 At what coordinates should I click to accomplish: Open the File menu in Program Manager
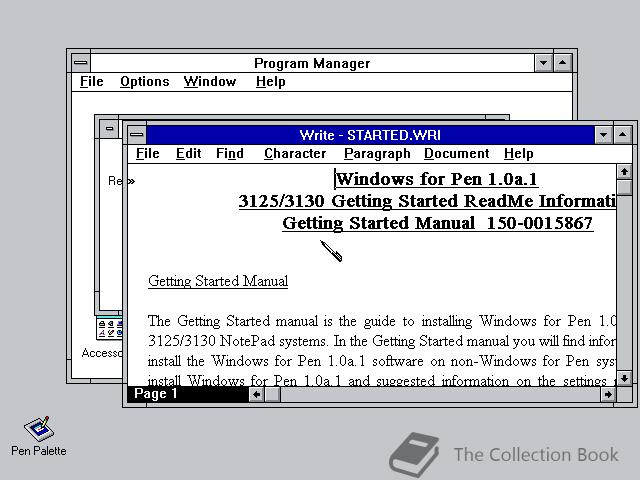tap(91, 82)
